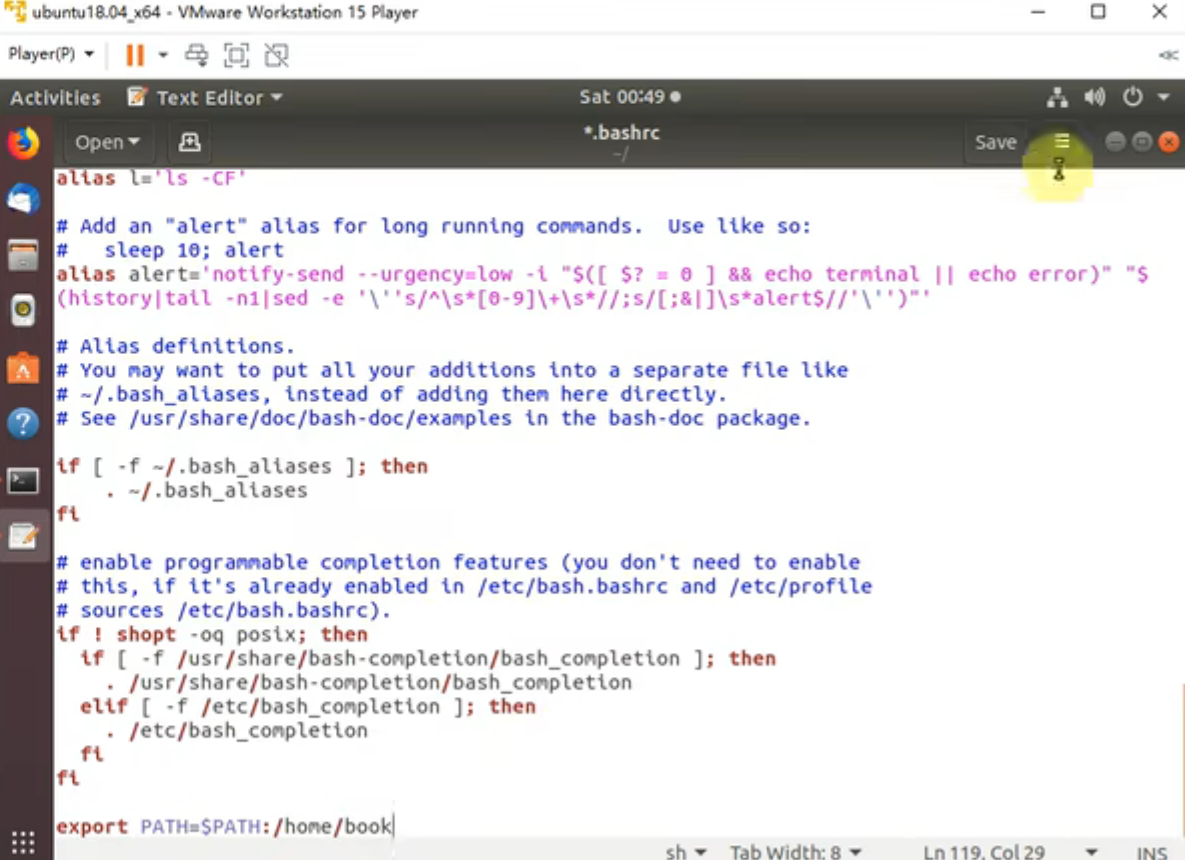Click the '*.bashrc' title in header bar
Image resolution: width=1185 pixels, height=860 pixels.
(621, 133)
